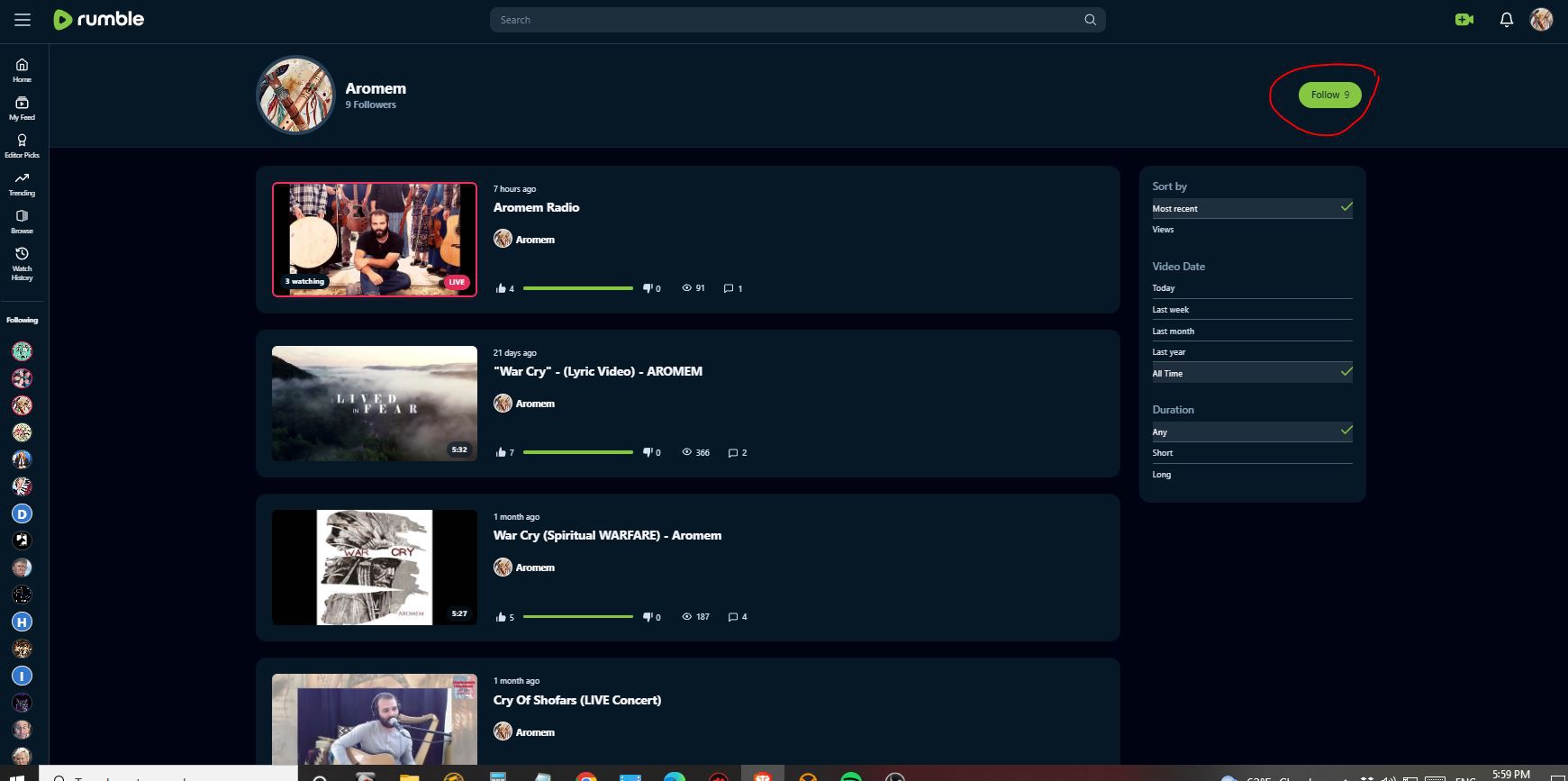
Task: Click in the Search input field
Action: coord(784,20)
